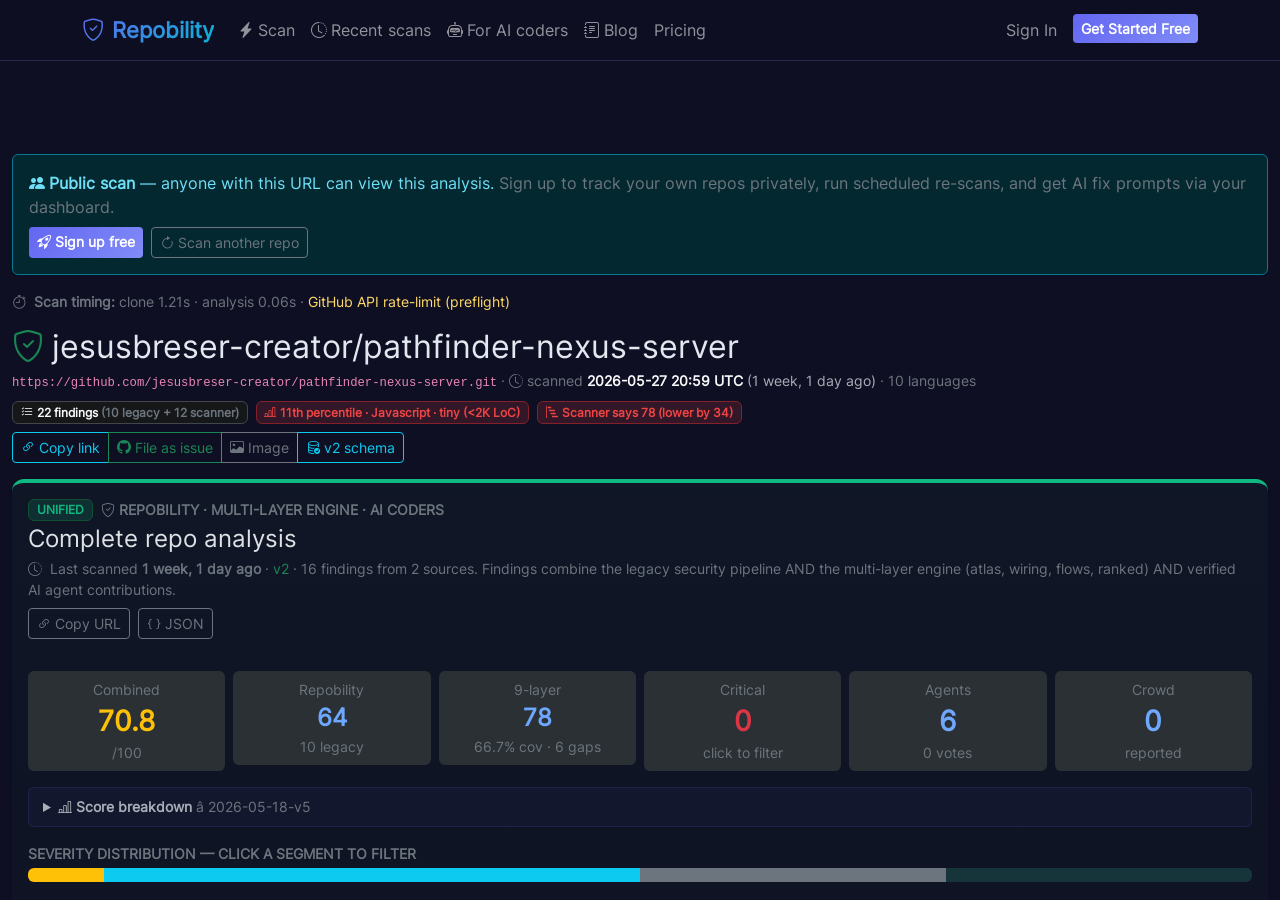Visit the Blog section
The image size is (1280, 900).
tap(611, 30)
